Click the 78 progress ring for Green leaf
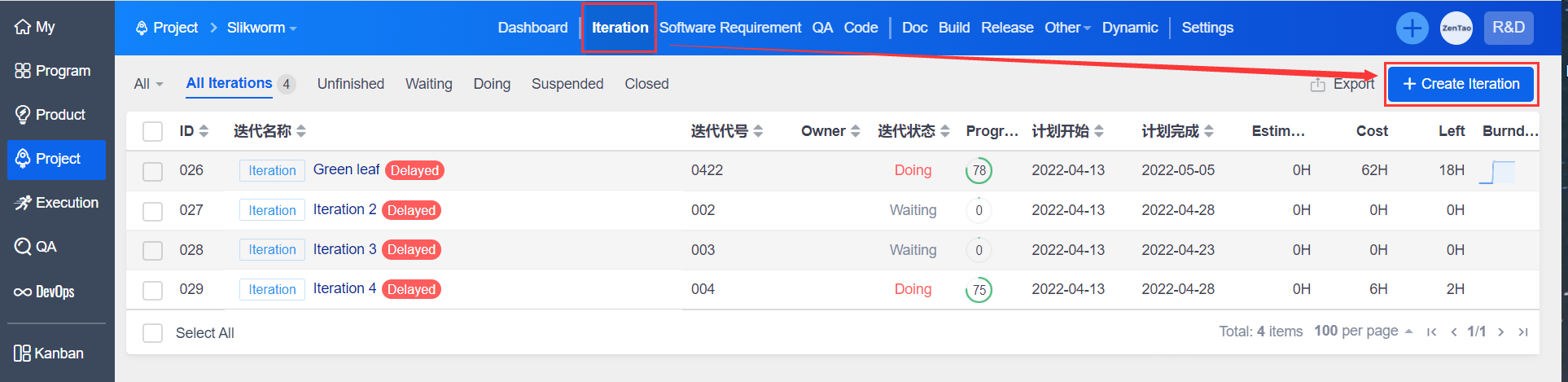This screenshot has width=1568, height=382. point(979,171)
